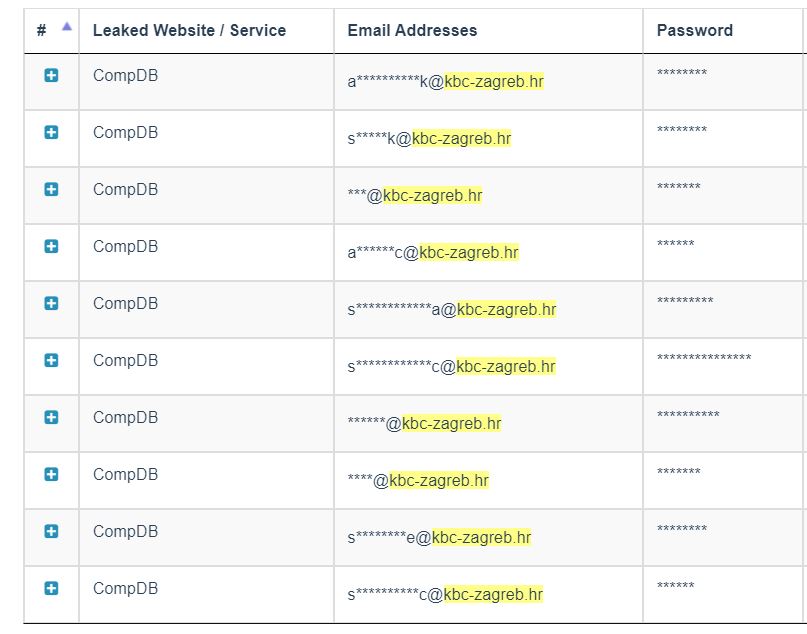Click plus icon beside a******c@kbc-zagreb.hr
This screenshot has height=634, width=807.
(51, 246)
